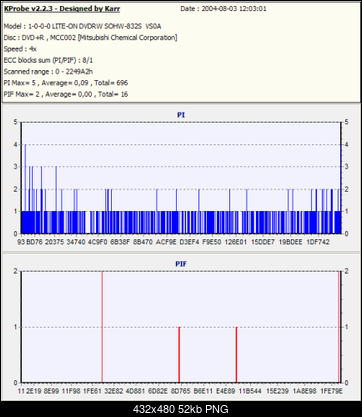Click 11B544 label on PIF axis
Image resolution: width=362 pixels, height=417 pixels.
click(250, 391)
